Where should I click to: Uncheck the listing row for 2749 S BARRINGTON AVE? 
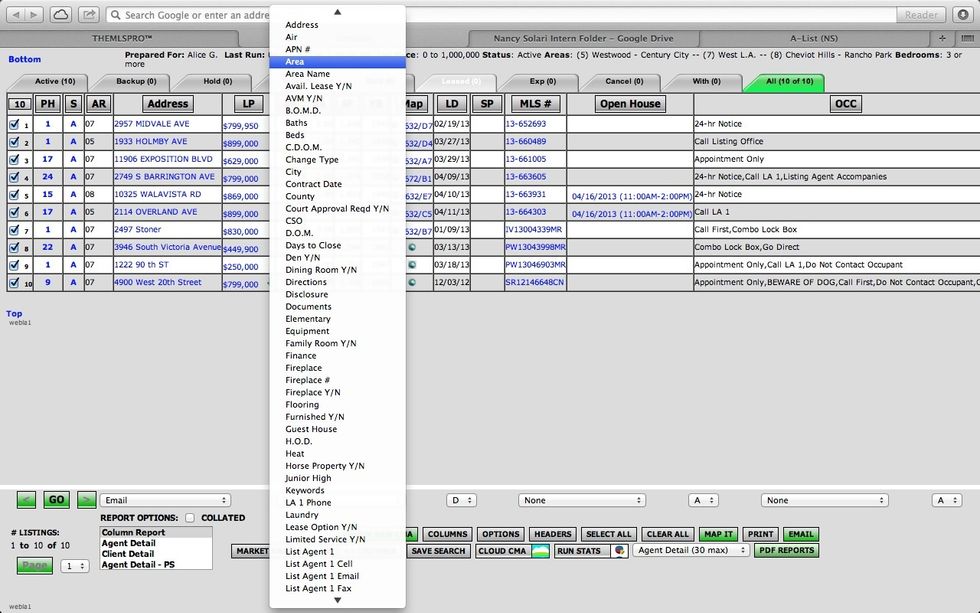(x=14, y=177)
